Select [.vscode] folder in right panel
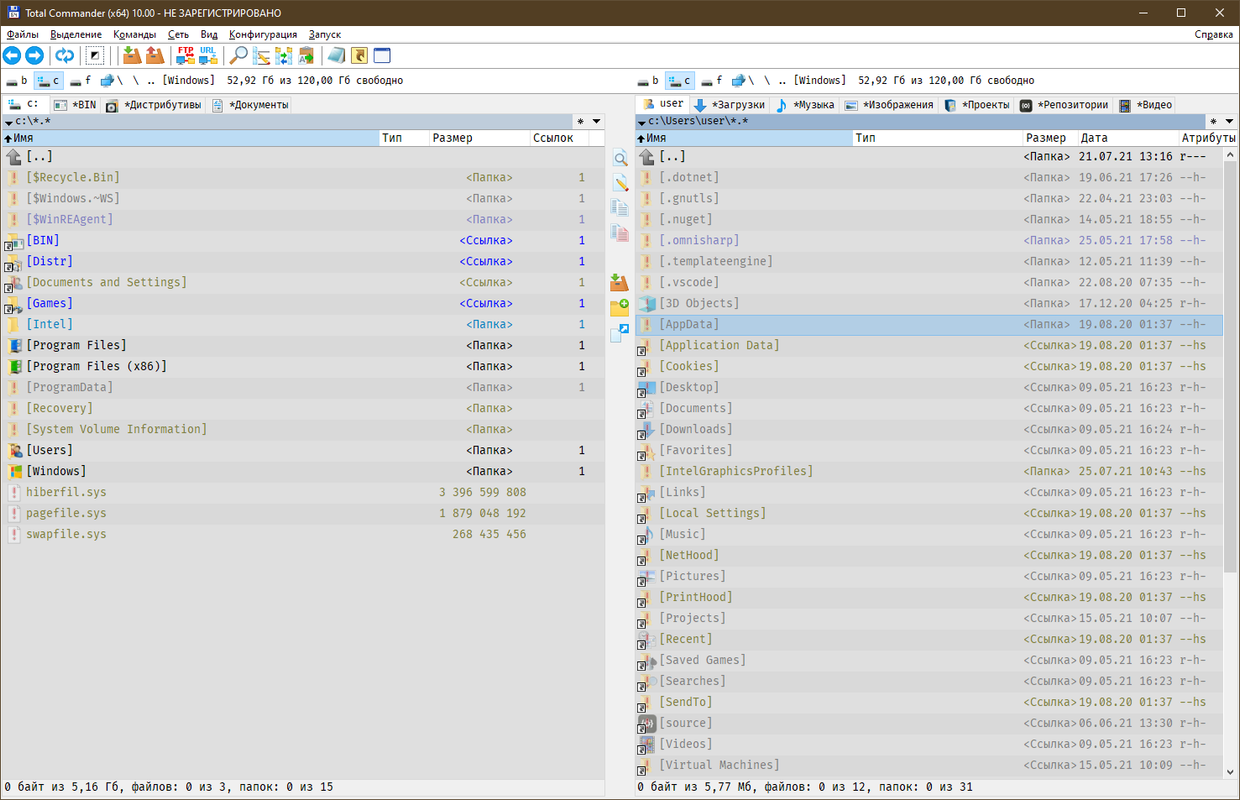Screen dimensions: 1240x800 coord(928,282)
